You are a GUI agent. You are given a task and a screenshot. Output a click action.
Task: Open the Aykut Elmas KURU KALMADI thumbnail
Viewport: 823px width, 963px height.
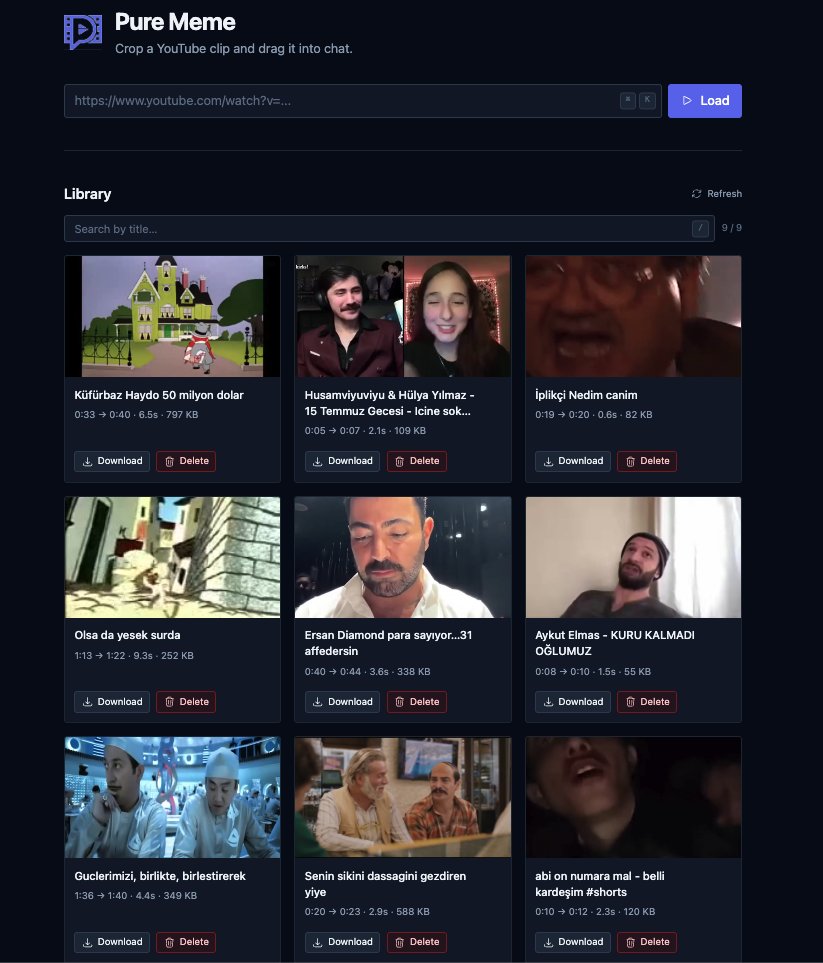pyautogui.click(x=633, y=557)
